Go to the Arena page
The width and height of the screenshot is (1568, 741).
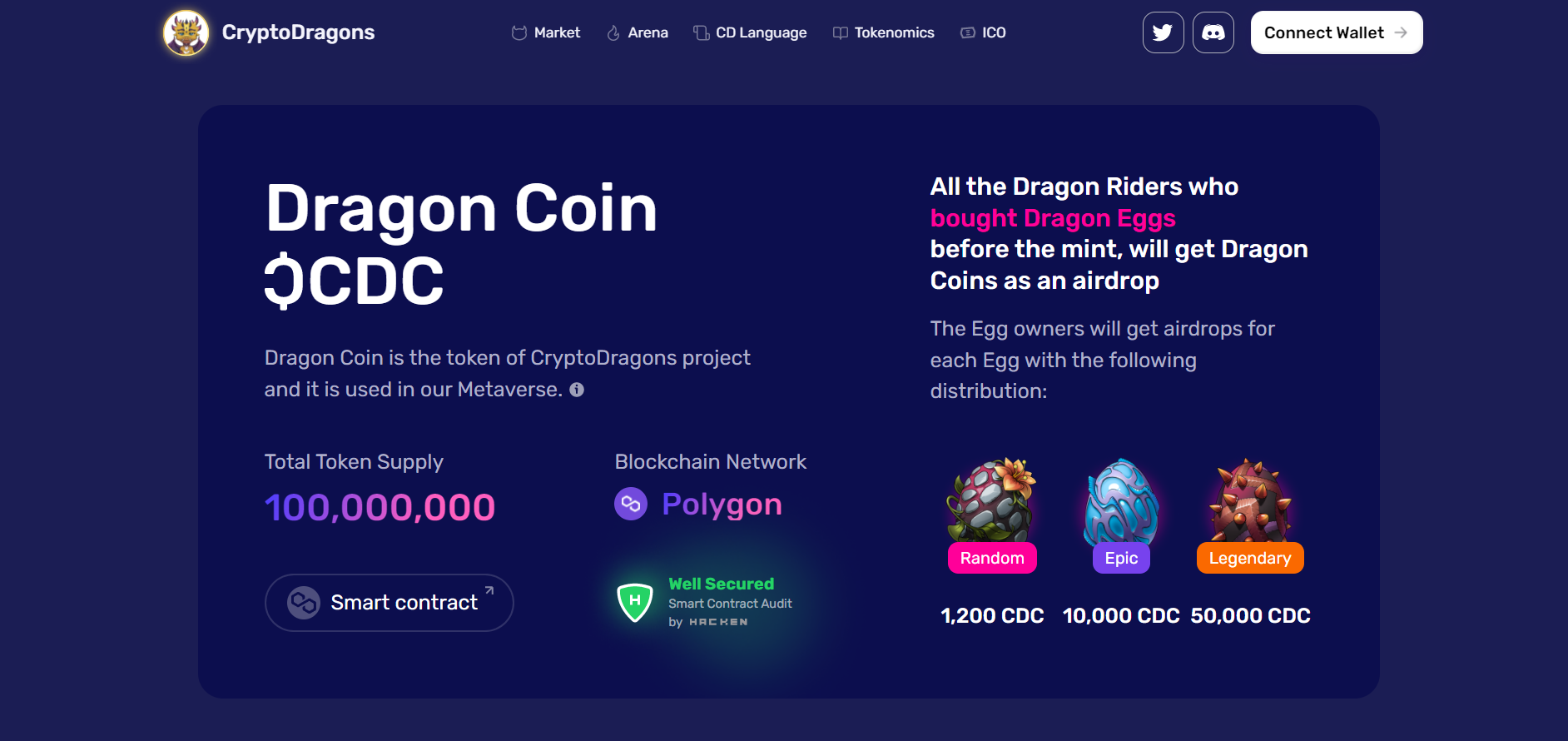(638, 33)
